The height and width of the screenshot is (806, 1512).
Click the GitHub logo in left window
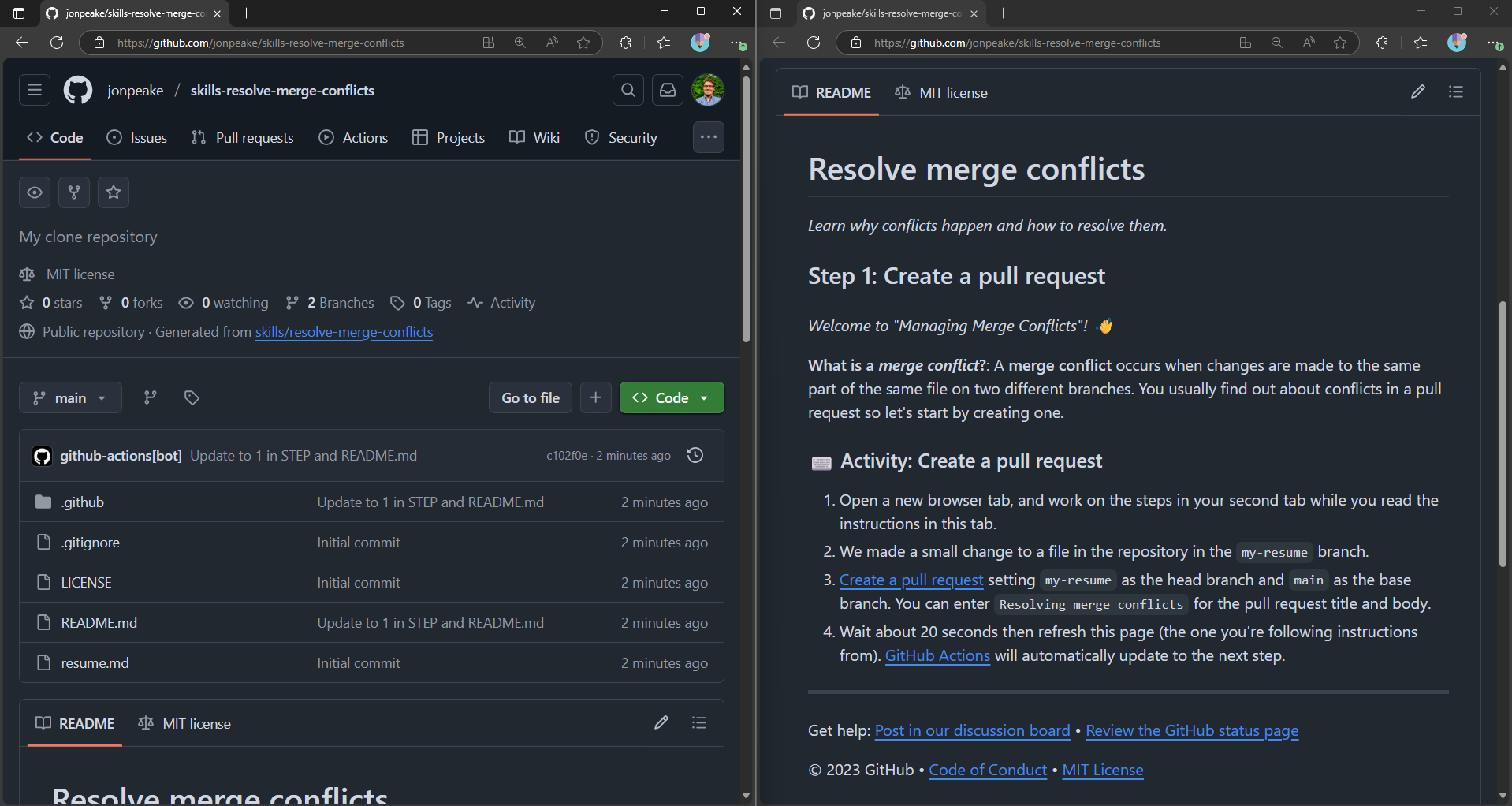coord(78,91)
